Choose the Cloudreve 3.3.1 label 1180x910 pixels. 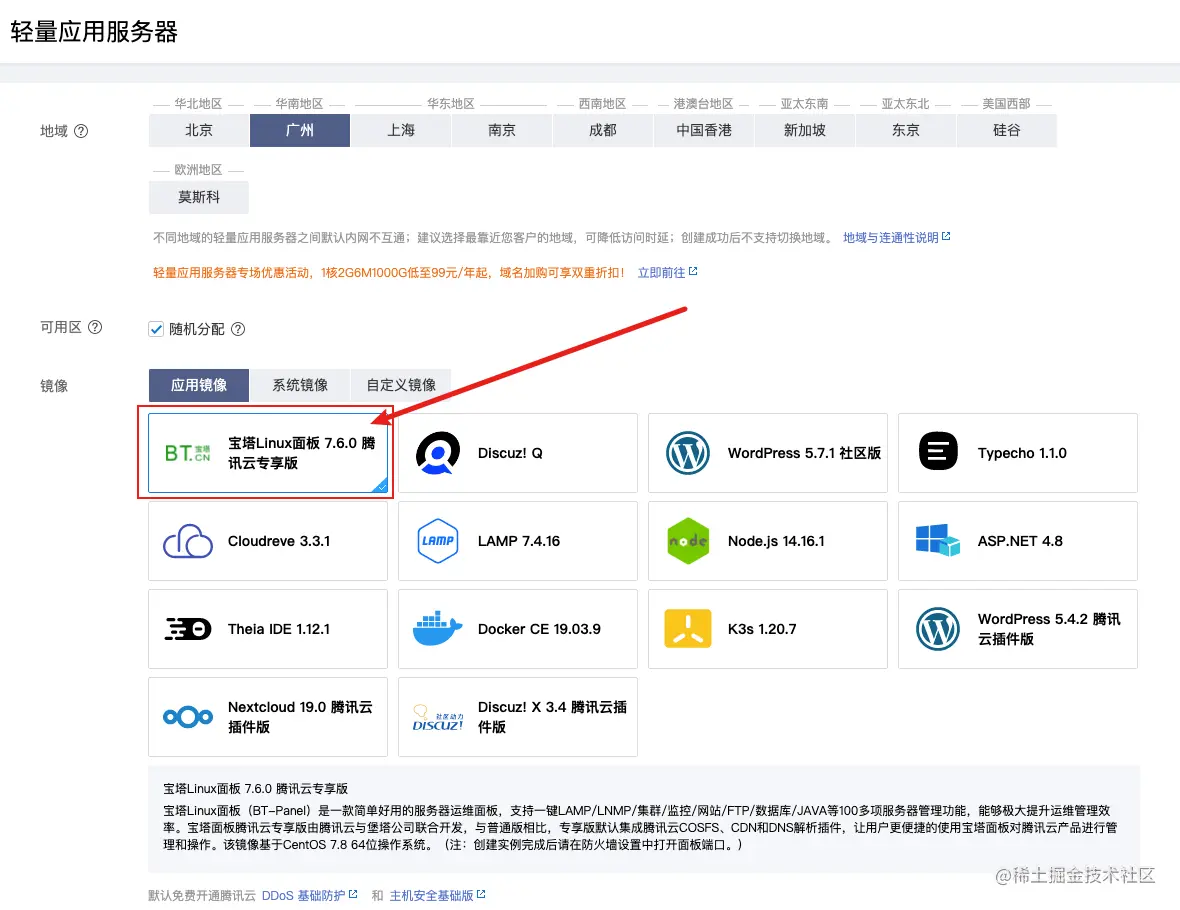tap(279, 541)
